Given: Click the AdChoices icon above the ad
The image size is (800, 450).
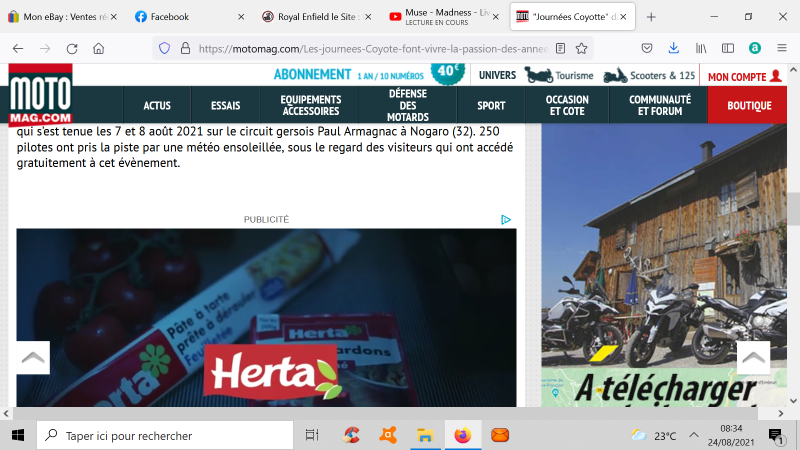Looking at the screenshot, I should click(506, 219).
